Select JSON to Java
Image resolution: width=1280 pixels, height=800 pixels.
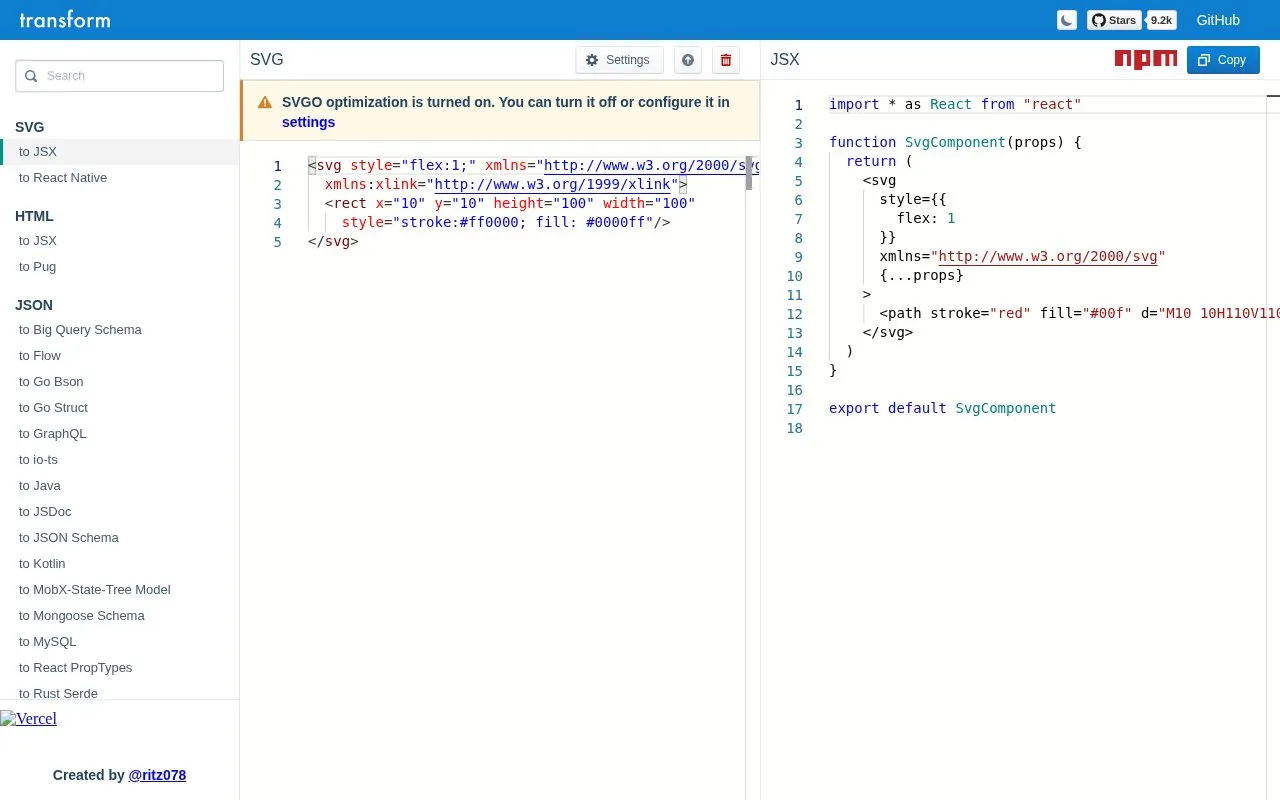tap(120, 486)
